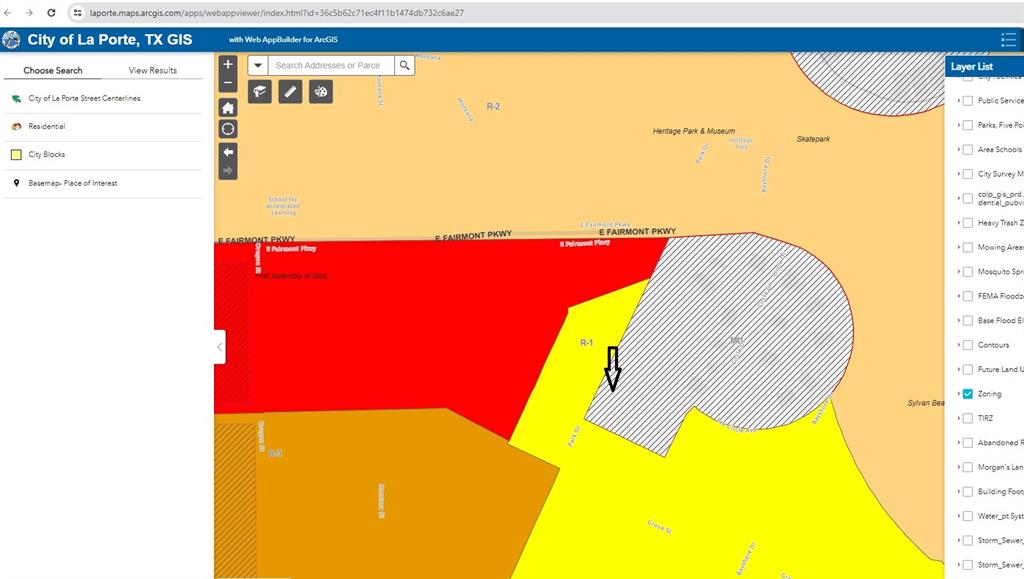Toggle the layer list icon in header

click(1008, 40)
